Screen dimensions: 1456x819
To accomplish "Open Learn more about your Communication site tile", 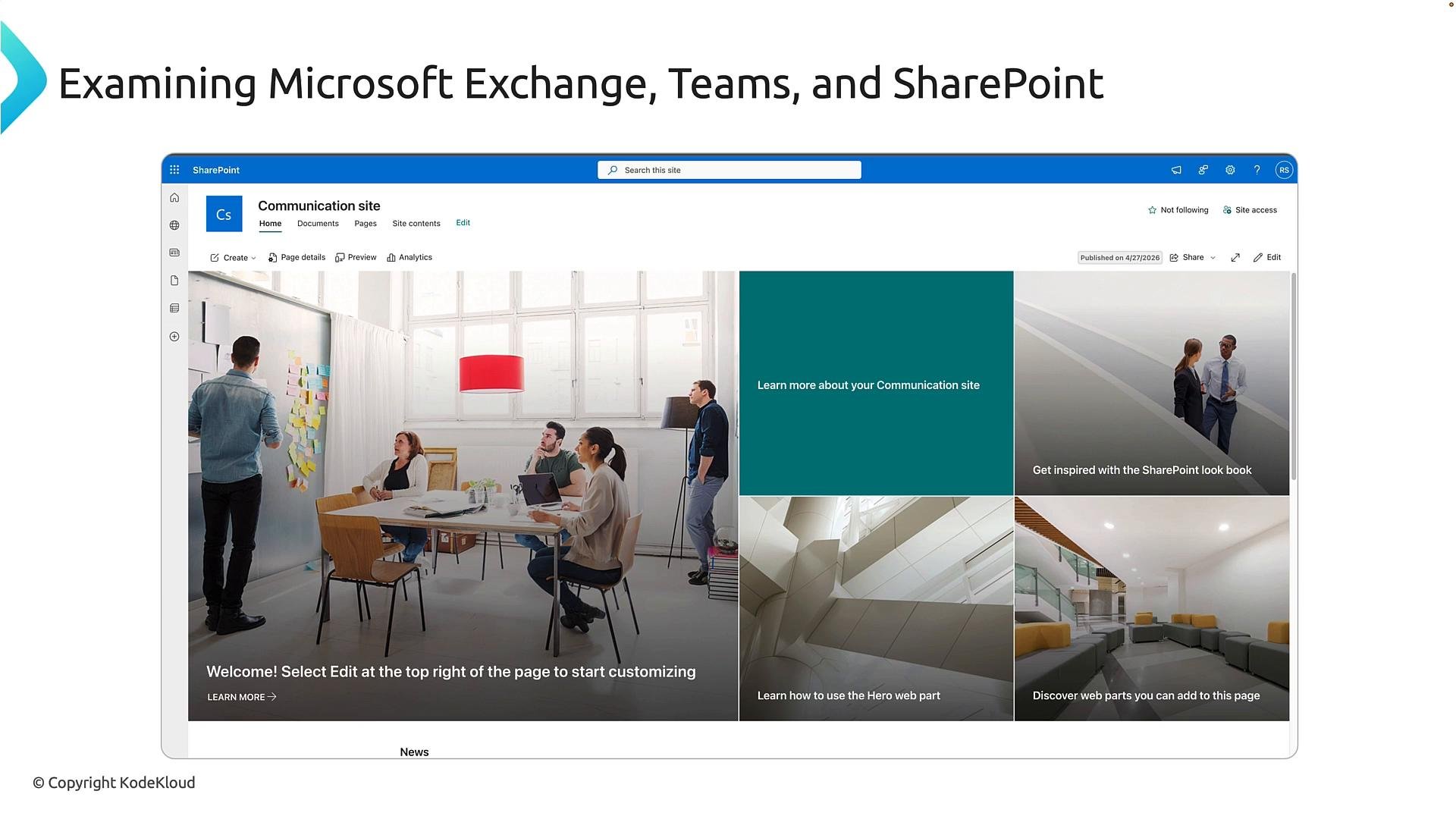I will [876, 383].
